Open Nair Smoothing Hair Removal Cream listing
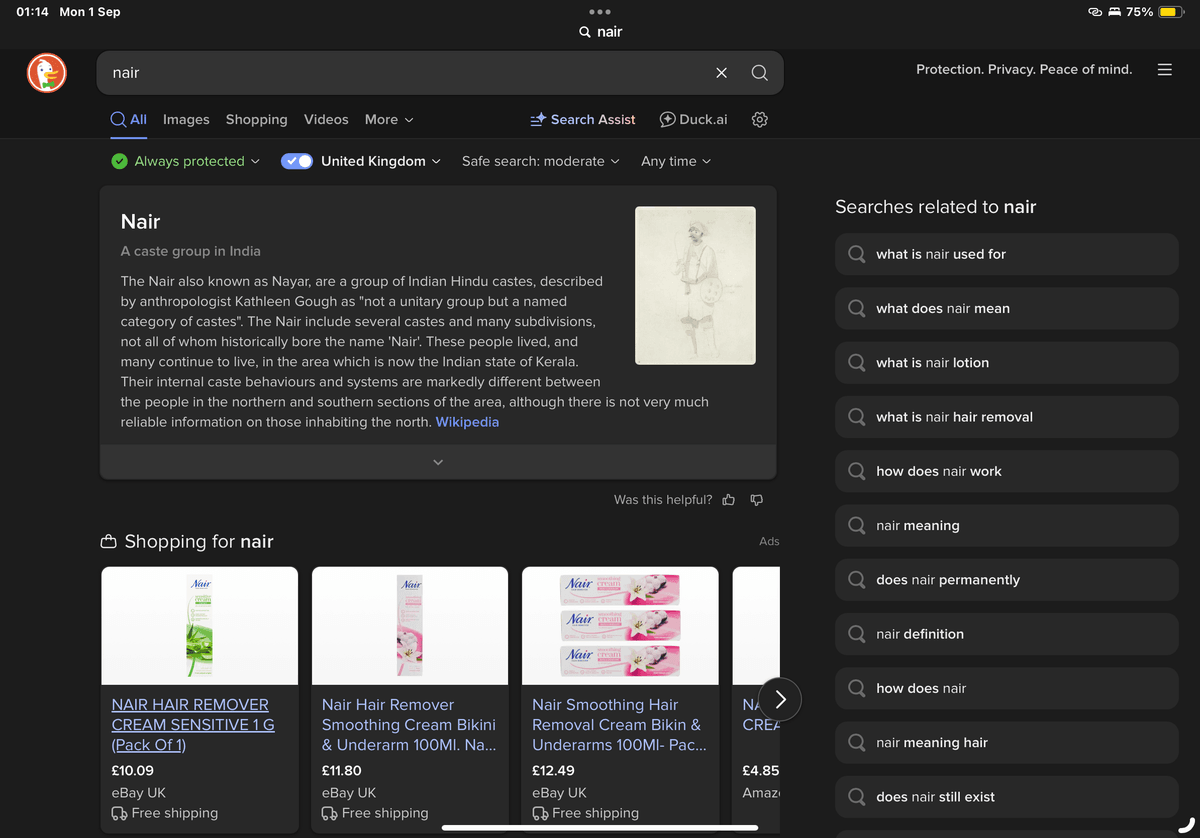This screenshot has height=838, width=1200. [619, 725]
